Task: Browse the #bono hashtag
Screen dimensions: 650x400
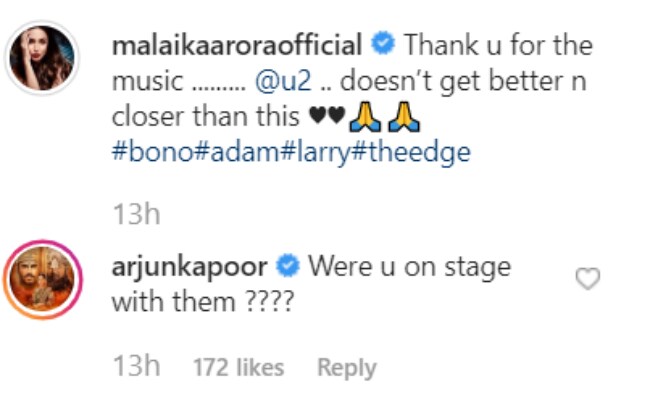Action: (x=141, y=152)
